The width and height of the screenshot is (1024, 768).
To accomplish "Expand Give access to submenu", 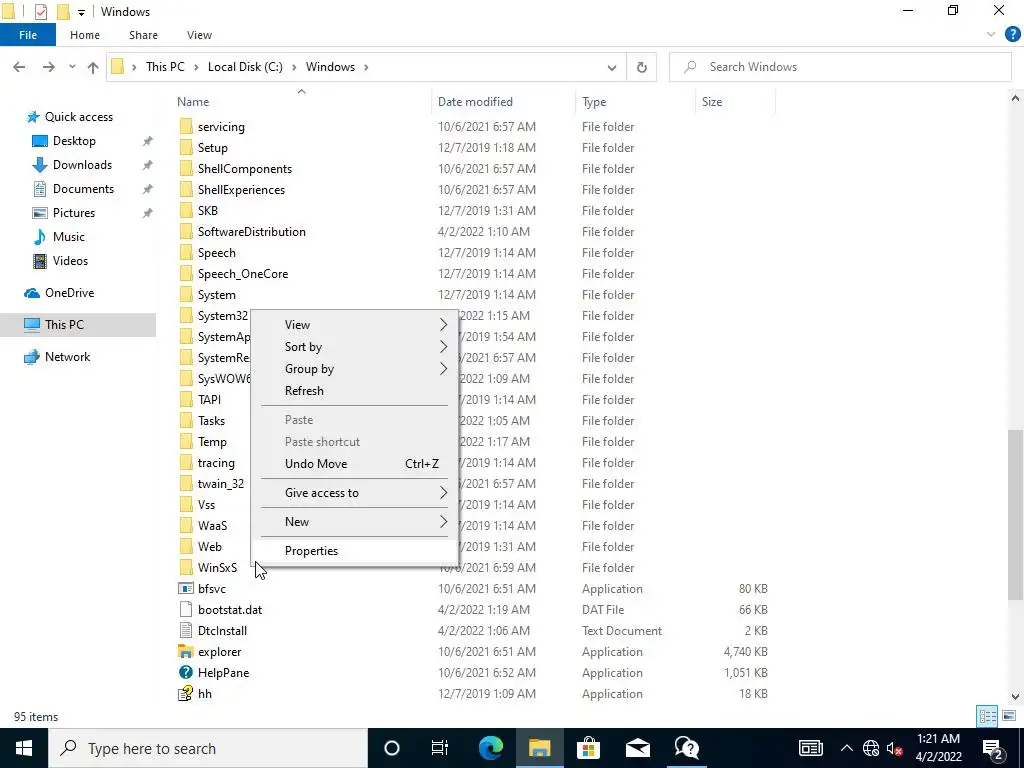I will [x=355, y=493].
